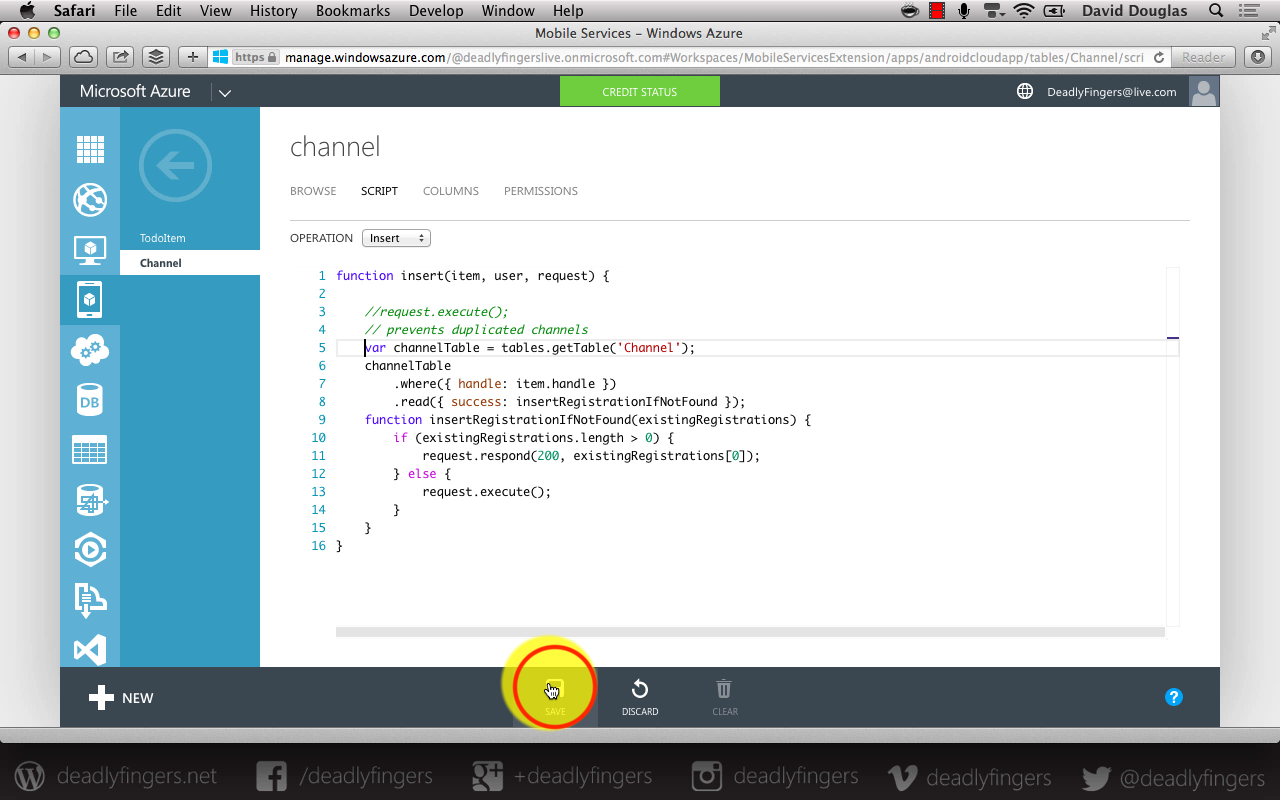Click Safari add bookmark plus button

pos(193,57)
